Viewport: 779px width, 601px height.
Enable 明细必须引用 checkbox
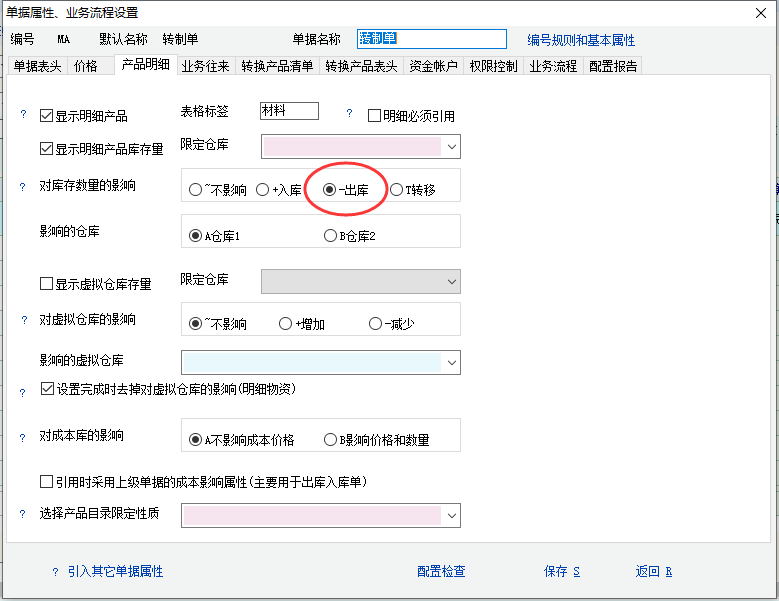[375, 116]
